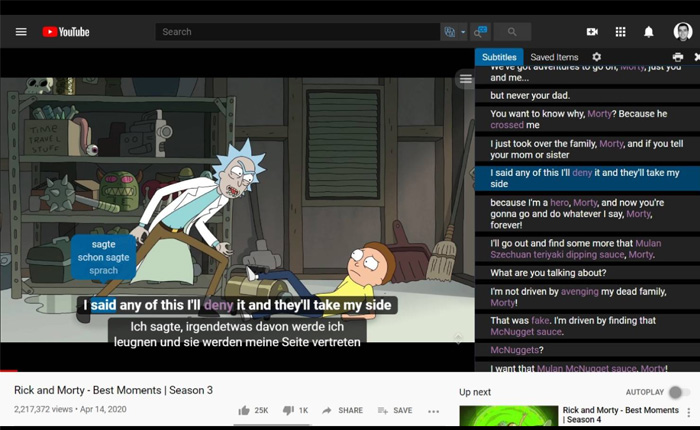Click the search magnifier button

(512, 32)
